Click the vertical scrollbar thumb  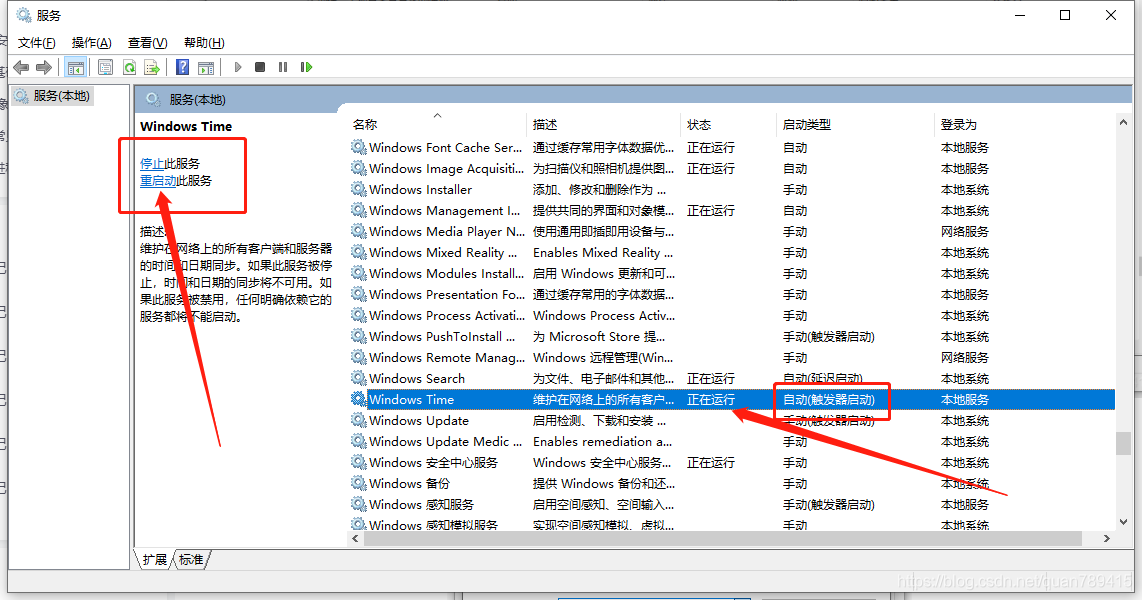point(1123,443)
